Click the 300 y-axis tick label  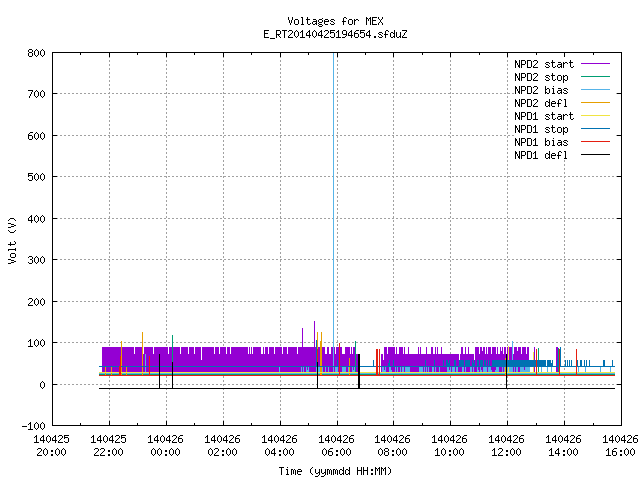coord(36,260)
